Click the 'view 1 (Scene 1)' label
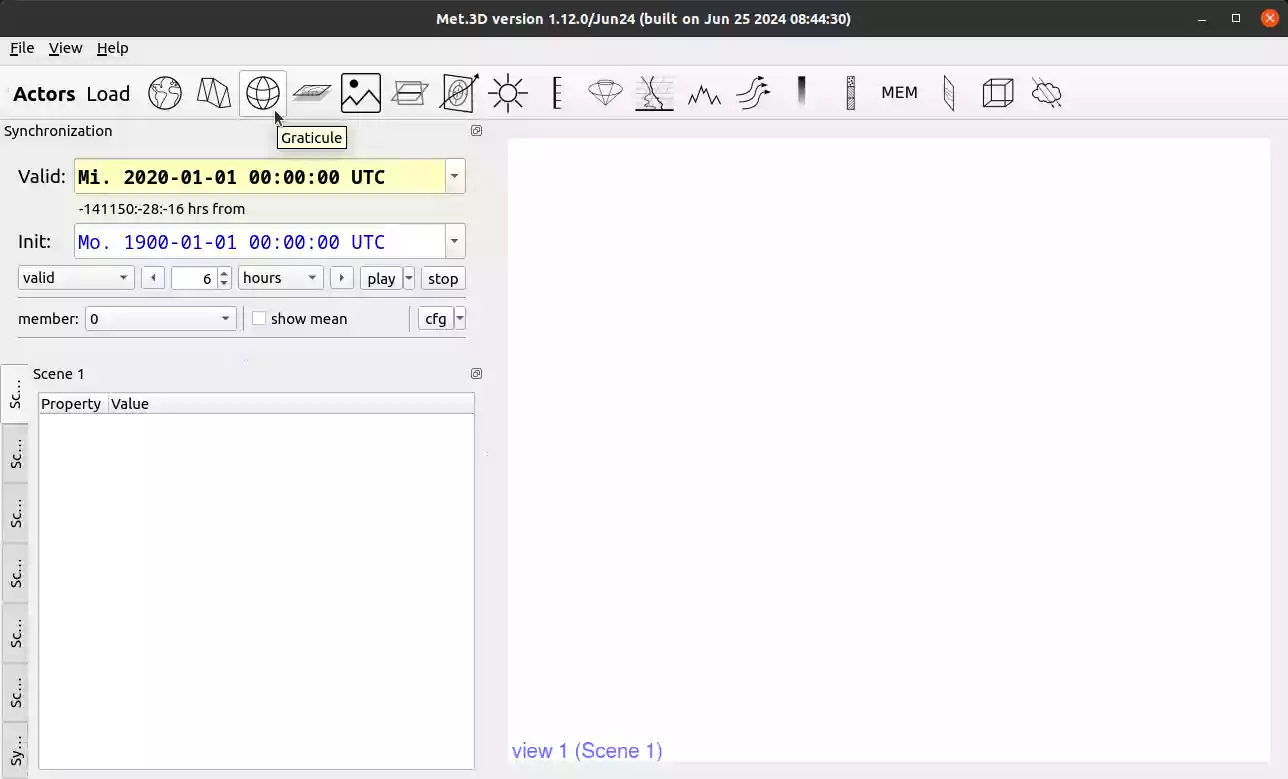 coord(587,751)
